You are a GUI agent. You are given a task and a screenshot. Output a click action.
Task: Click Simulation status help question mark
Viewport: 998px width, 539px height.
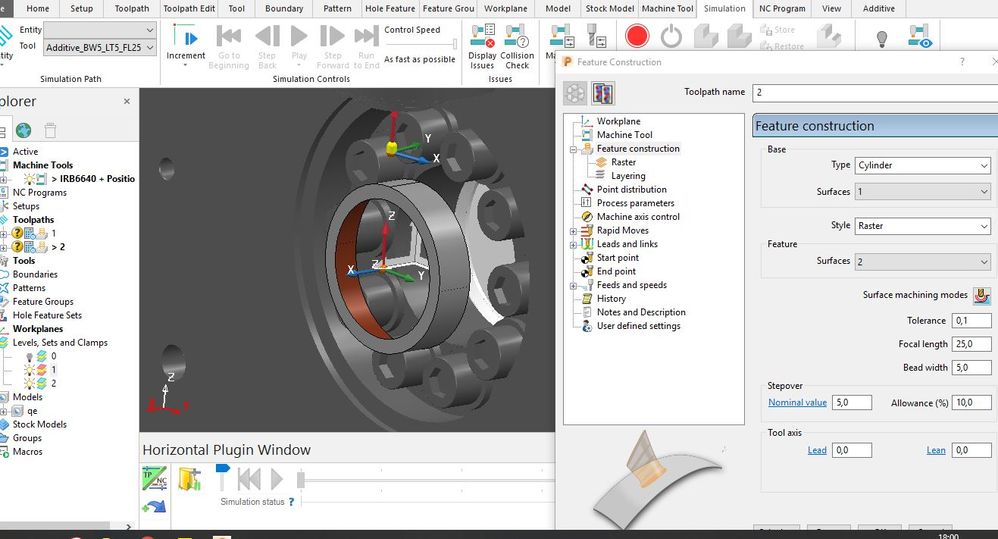point(292,502)
